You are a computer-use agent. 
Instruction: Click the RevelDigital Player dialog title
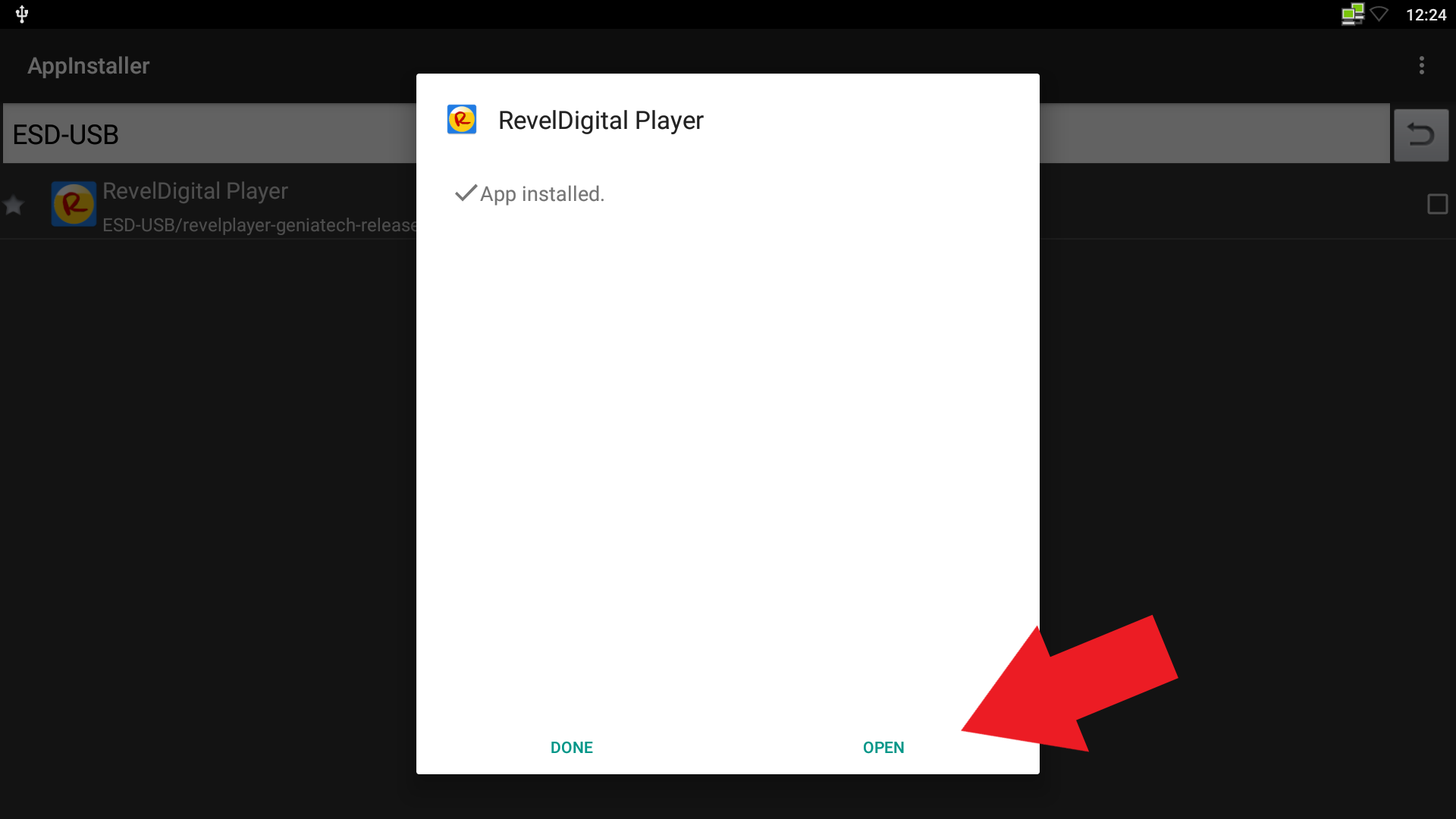coord(601,121)
